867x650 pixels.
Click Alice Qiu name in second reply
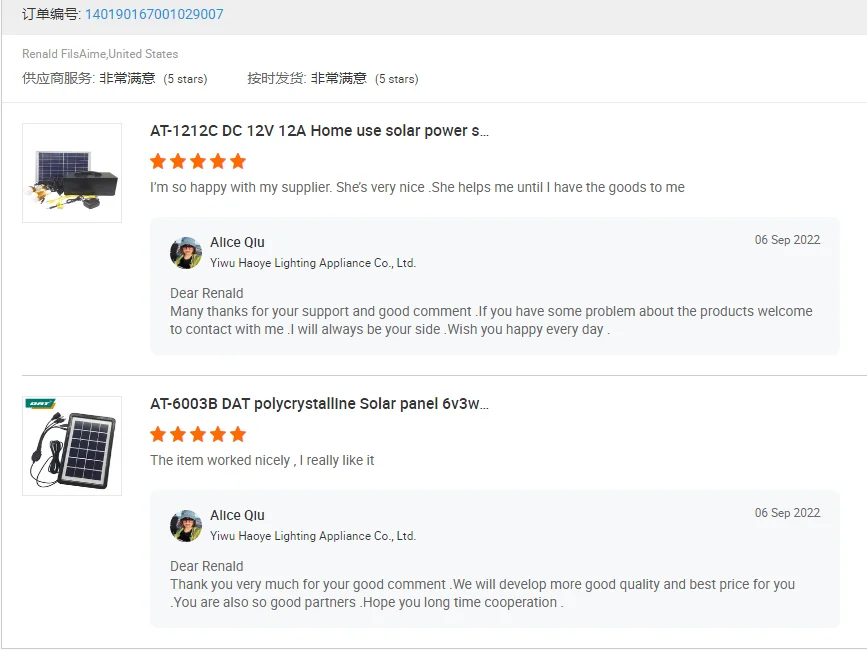tap(237, 515)
